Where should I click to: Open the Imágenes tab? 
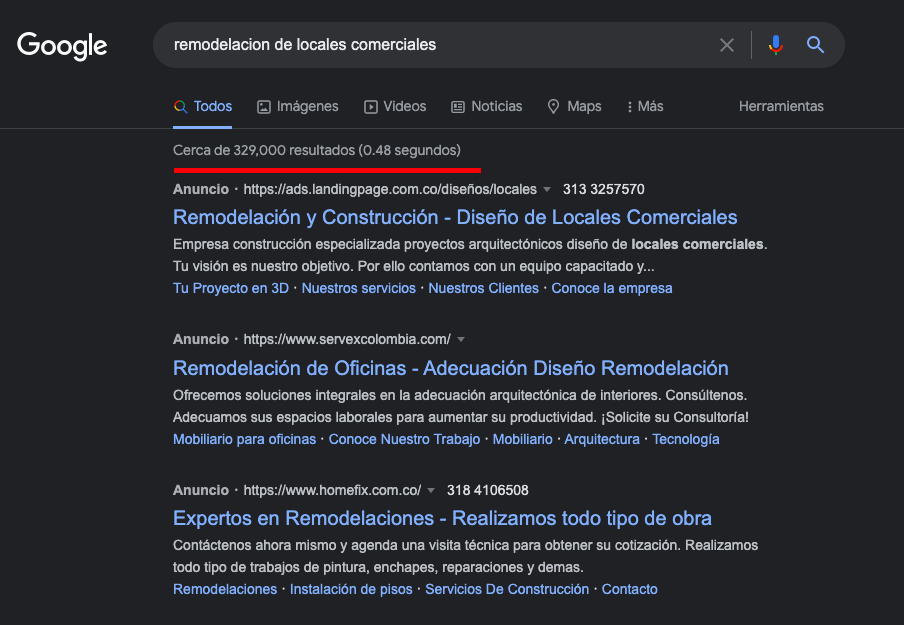click(297, 107)
